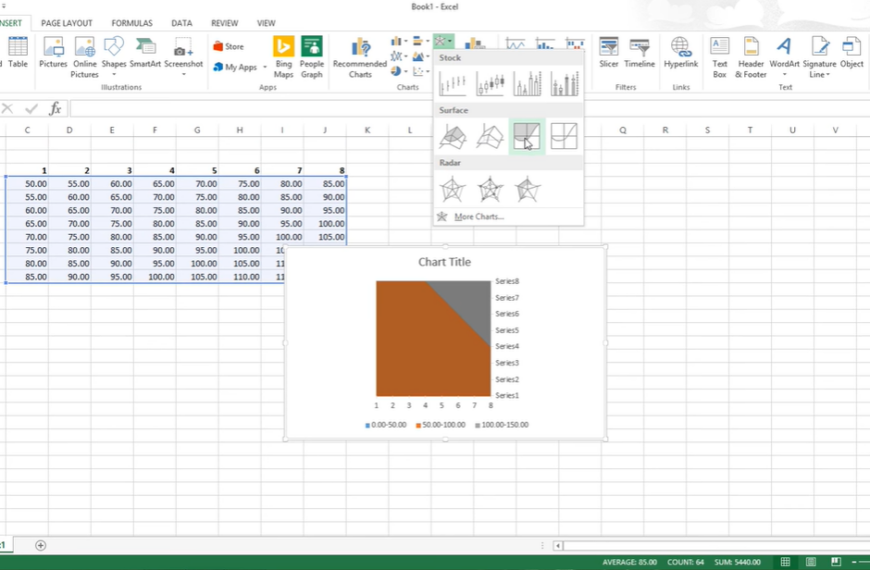The width and height of the screenshot is (870, 570).
Task: Select legend entry 50.00-100.00
Action: [x=441, y=425]
